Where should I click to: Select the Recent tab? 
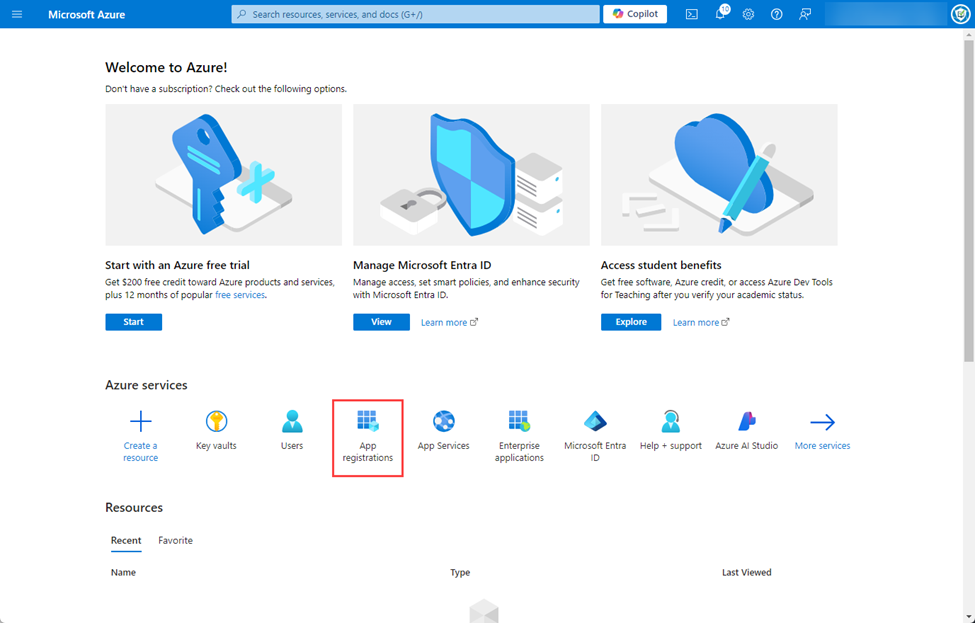click(125, 540)
